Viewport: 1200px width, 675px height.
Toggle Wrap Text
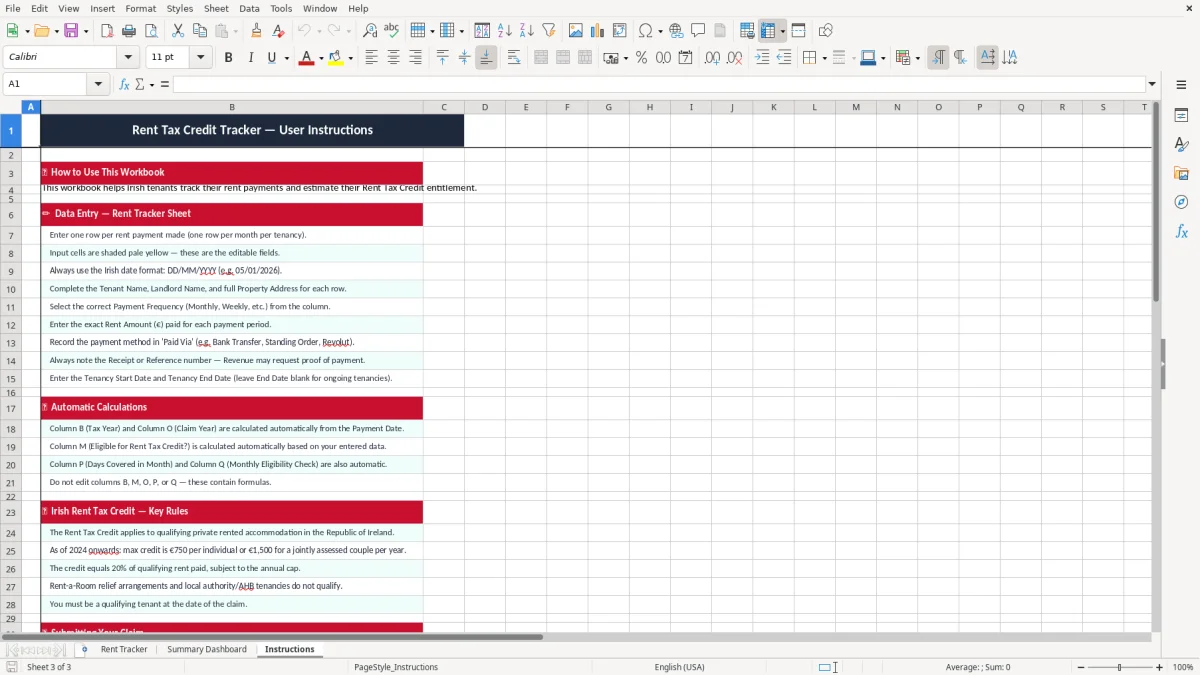coord(514,58)
